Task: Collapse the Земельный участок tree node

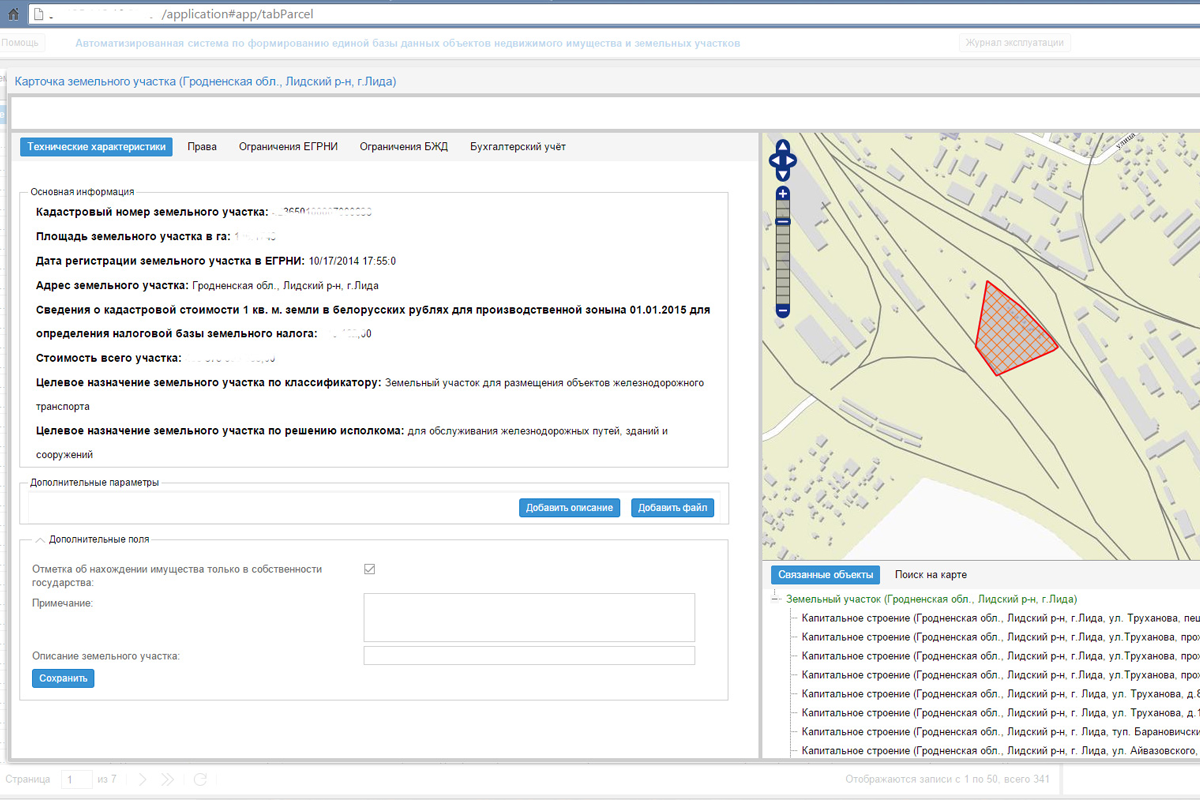Action: coord(775,599)
